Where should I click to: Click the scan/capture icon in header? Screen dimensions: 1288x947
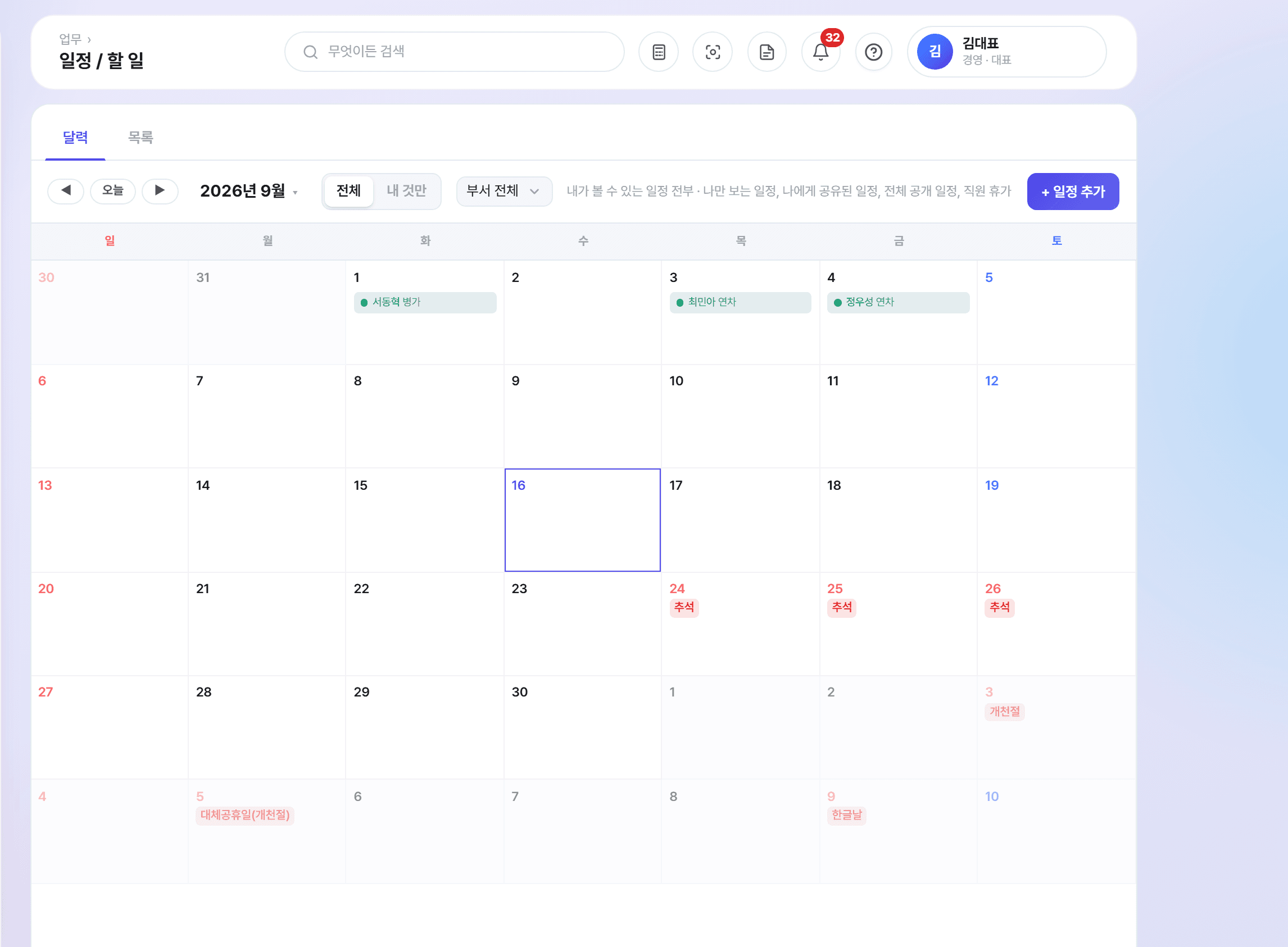(x=713, y=52)
